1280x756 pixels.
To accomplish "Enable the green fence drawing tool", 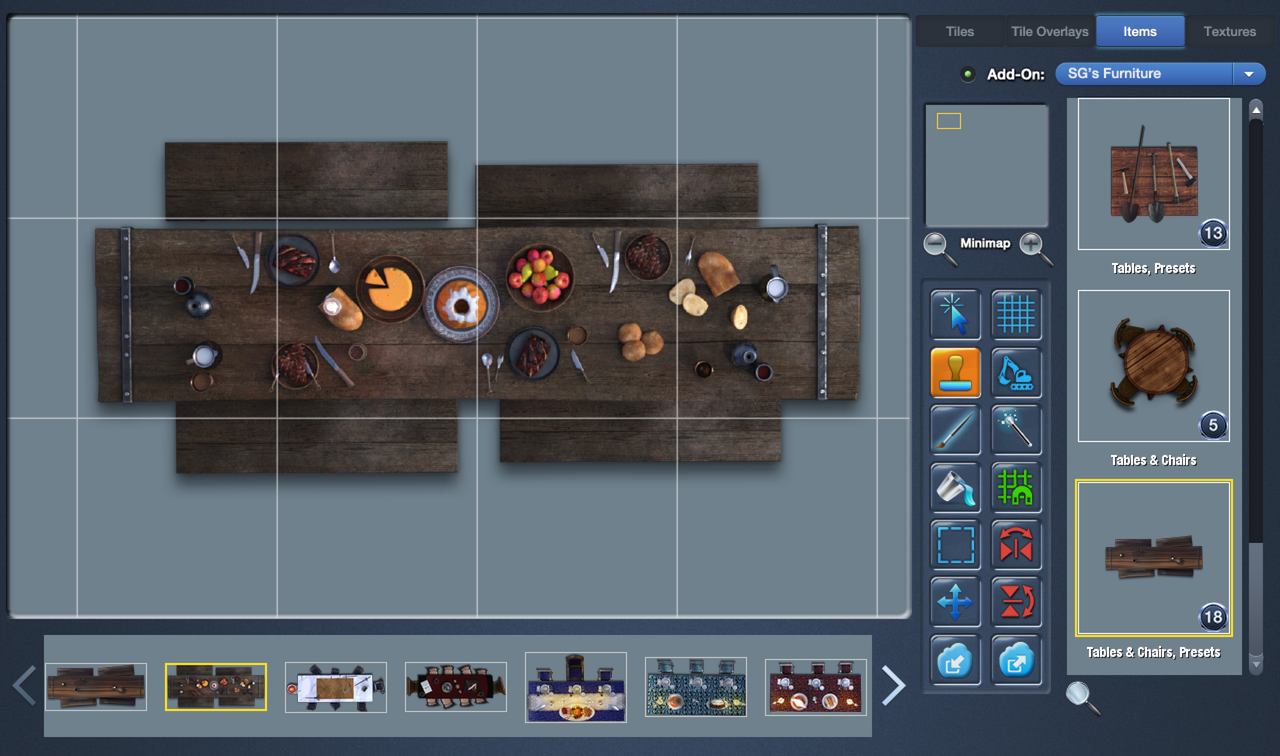I will point(1016,488).
